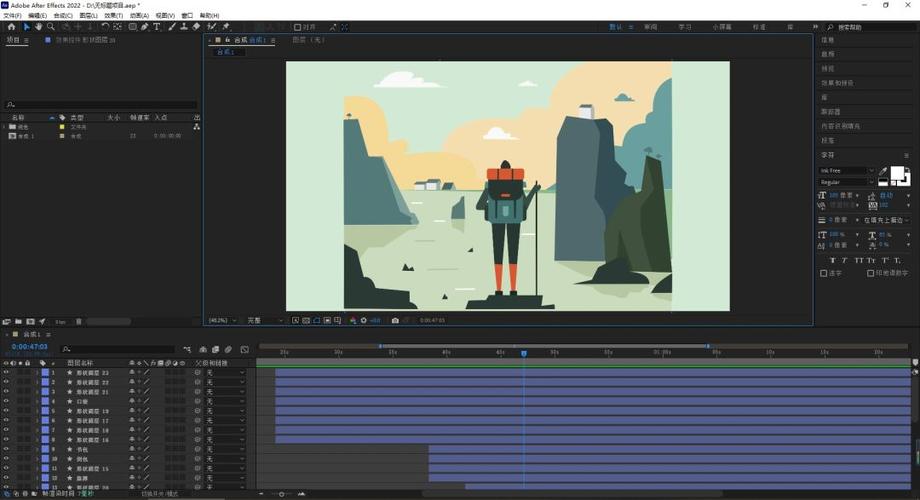The image size is (920, 500).
Task: Select the Puppet Pin tool
Action: 226,27
